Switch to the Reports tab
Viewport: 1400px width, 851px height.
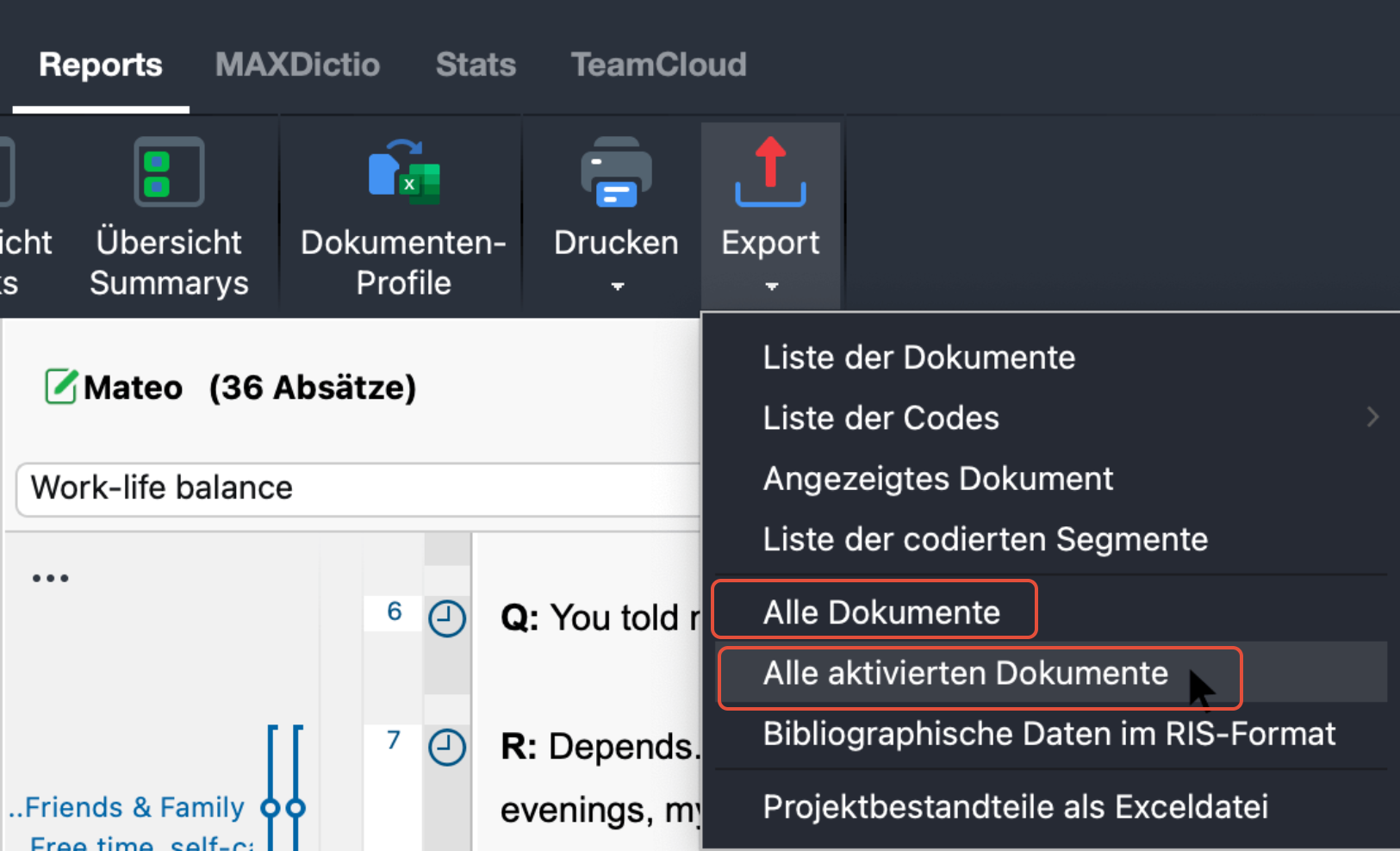tap(101, 65)
